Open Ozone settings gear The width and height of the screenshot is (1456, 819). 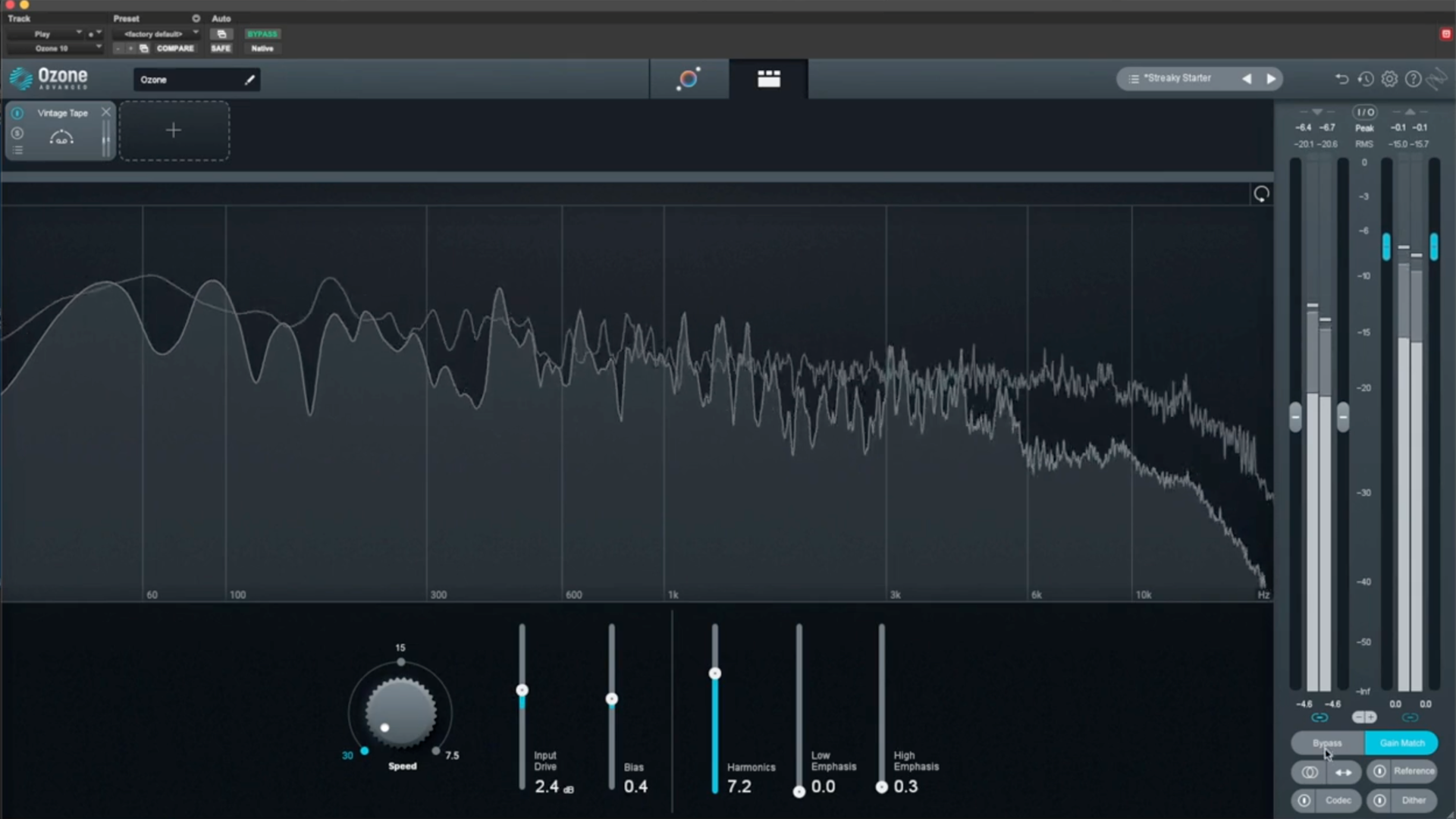1389,79
